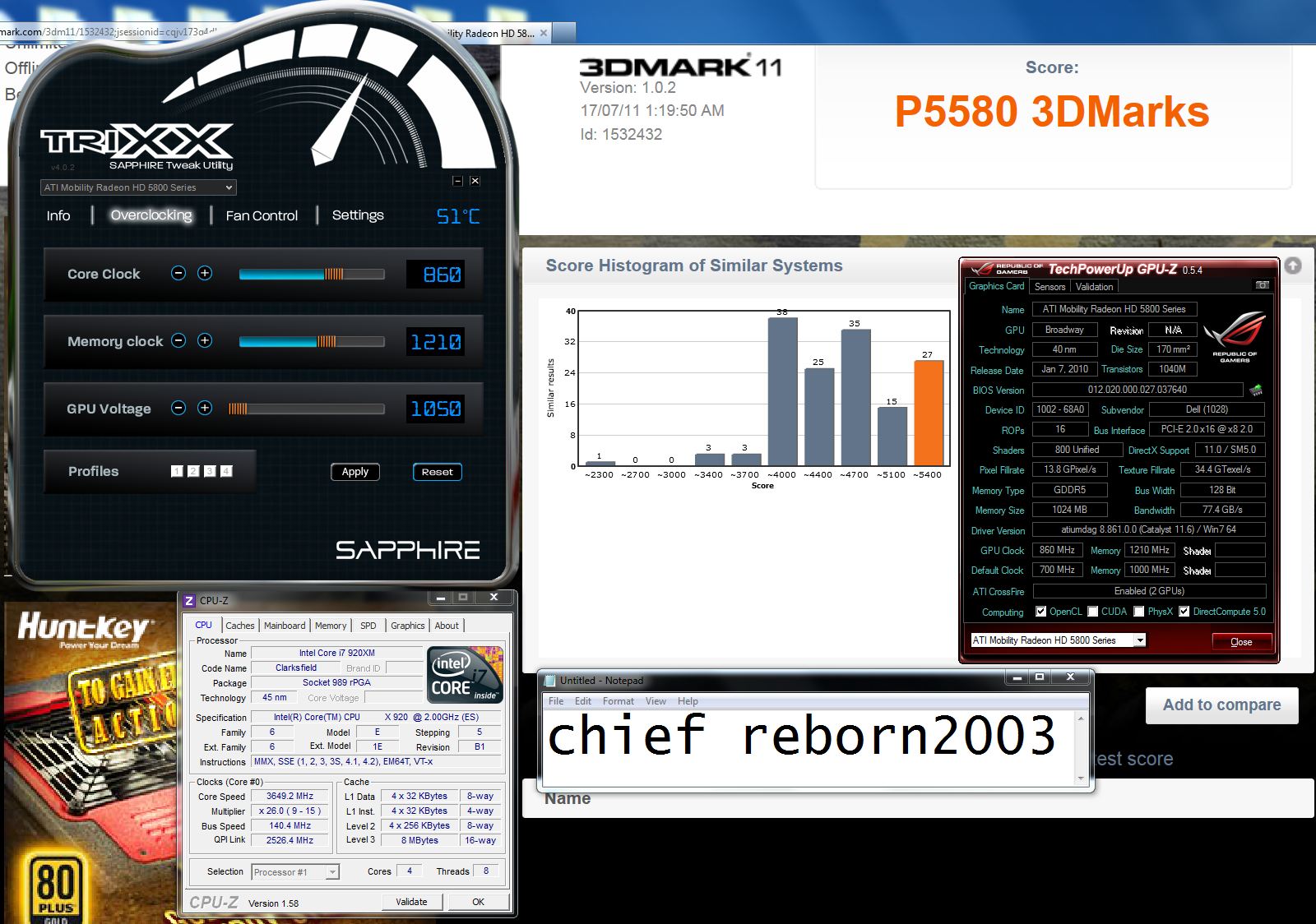1316x924 pixels.
Task: Click the CPU-Z title bar icon
Action: [189, 601]
